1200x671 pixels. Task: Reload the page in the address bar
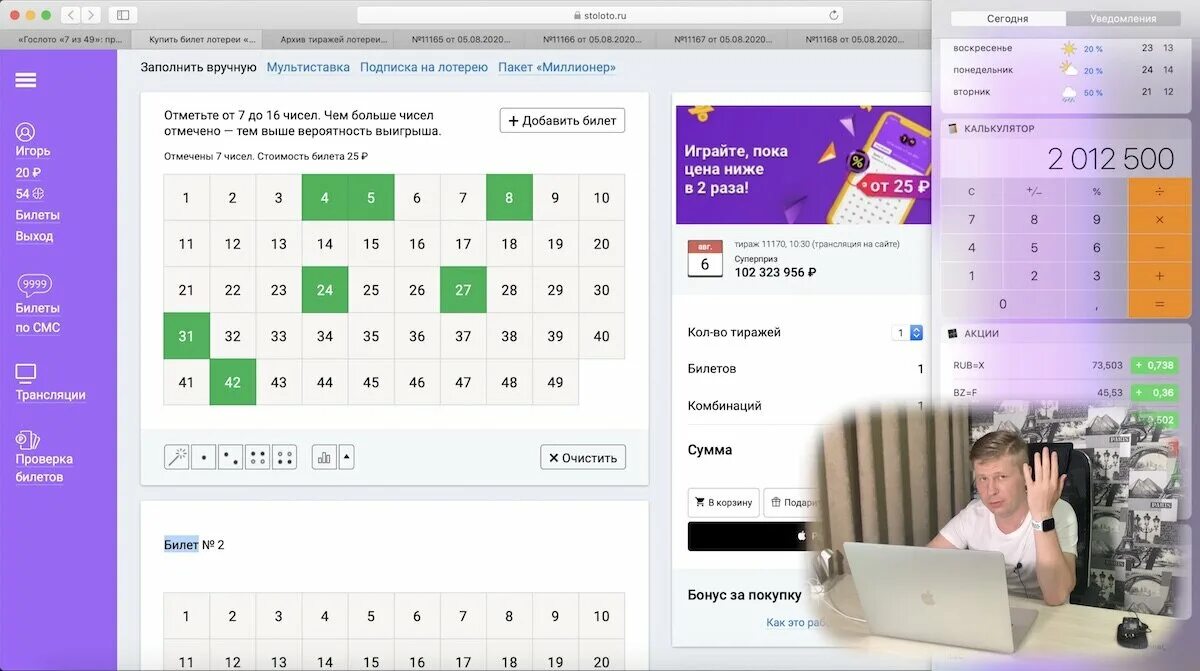point(833,15)
